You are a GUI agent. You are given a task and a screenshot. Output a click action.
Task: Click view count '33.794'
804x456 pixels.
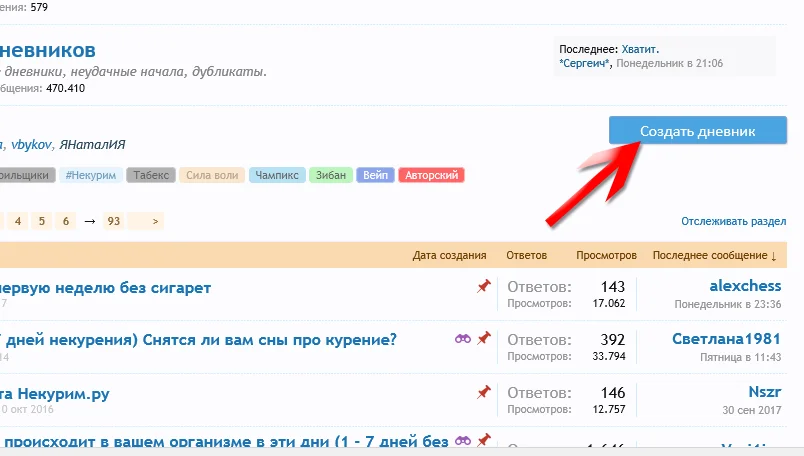[609, 356]
